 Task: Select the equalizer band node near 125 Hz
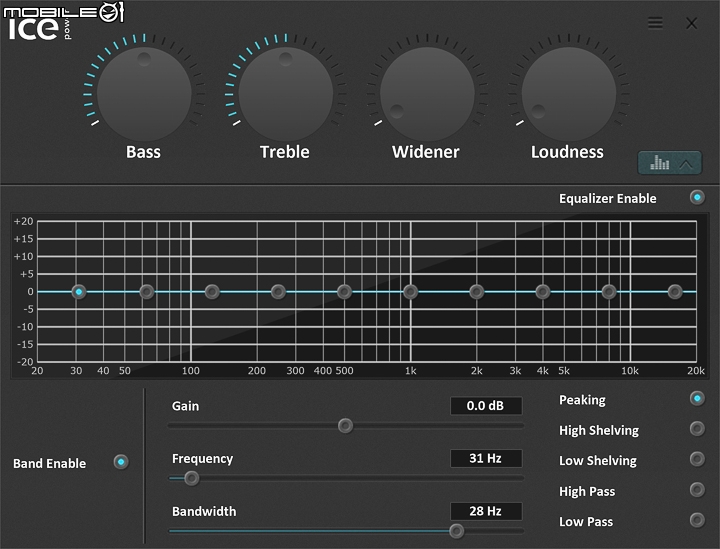coord(212,291)
